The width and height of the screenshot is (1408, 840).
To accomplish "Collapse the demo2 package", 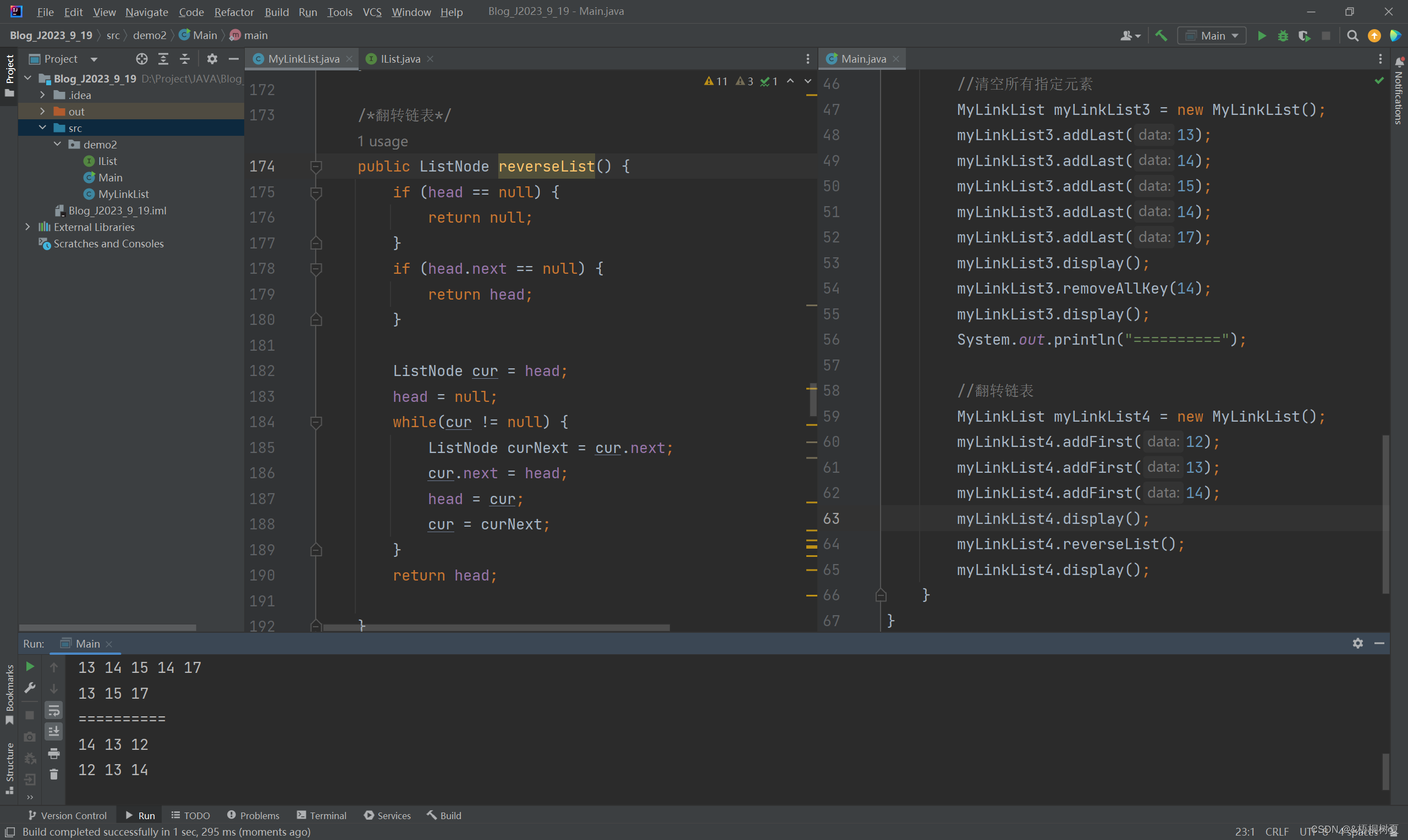I will coord(57,144).
